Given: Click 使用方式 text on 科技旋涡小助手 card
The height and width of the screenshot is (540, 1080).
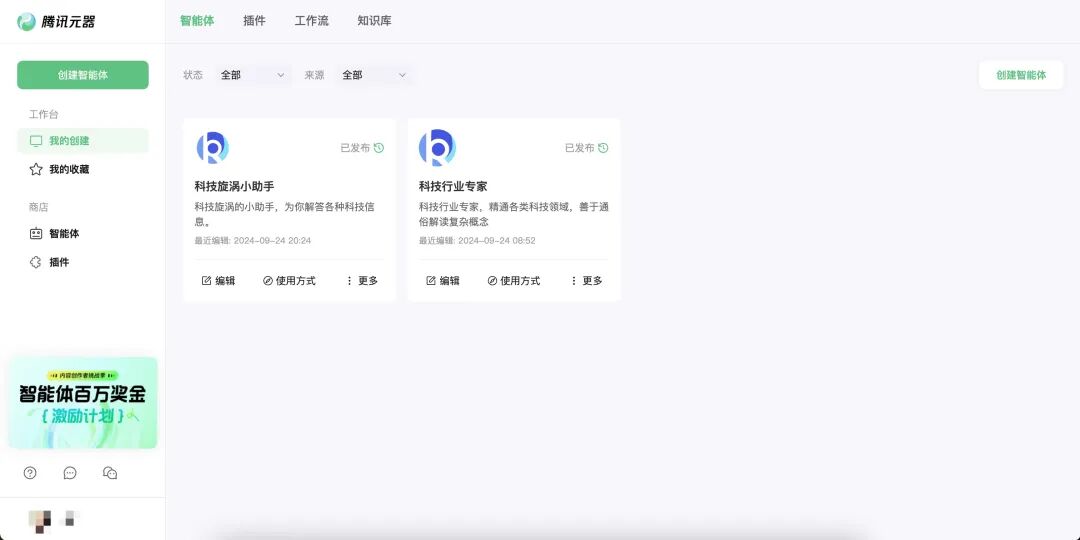Looking at the screenshot, I should [x=295, y=280].
